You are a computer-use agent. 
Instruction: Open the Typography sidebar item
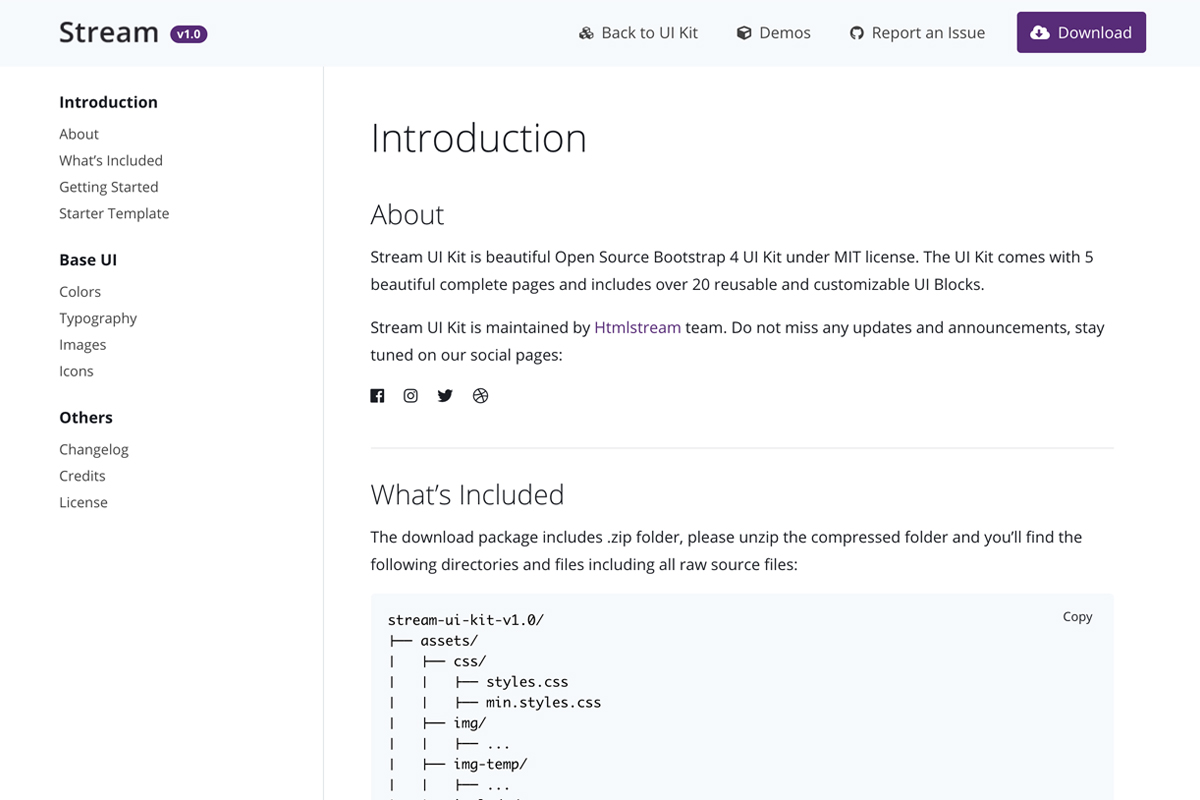[x=98, y=318]
